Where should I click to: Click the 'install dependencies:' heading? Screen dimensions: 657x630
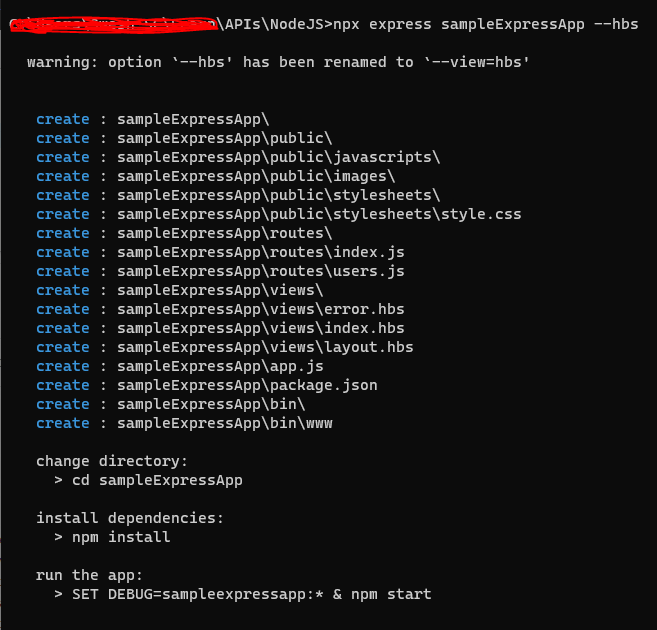point(130,518)
